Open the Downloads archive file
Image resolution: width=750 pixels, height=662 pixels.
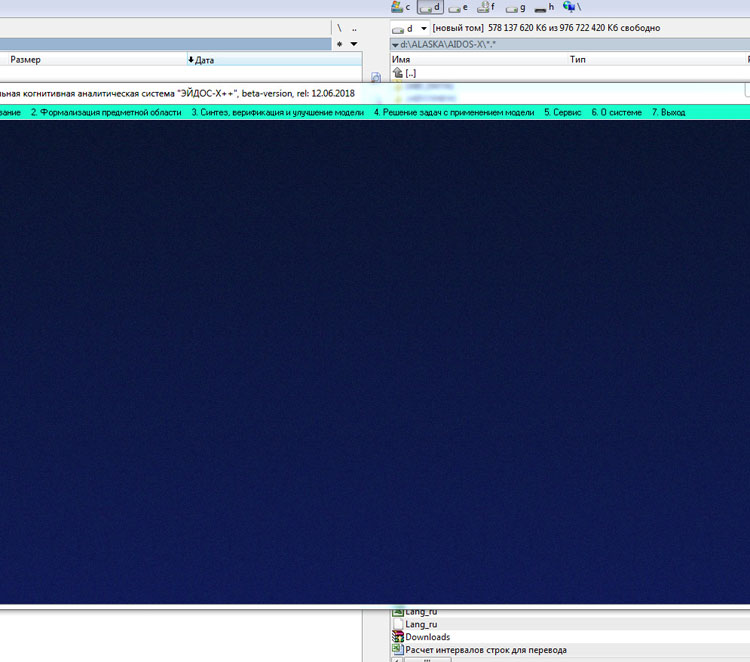[426, 637]
